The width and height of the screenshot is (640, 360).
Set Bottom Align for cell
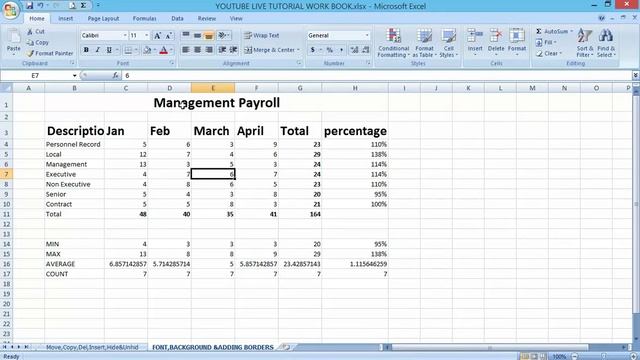[209, 36]
